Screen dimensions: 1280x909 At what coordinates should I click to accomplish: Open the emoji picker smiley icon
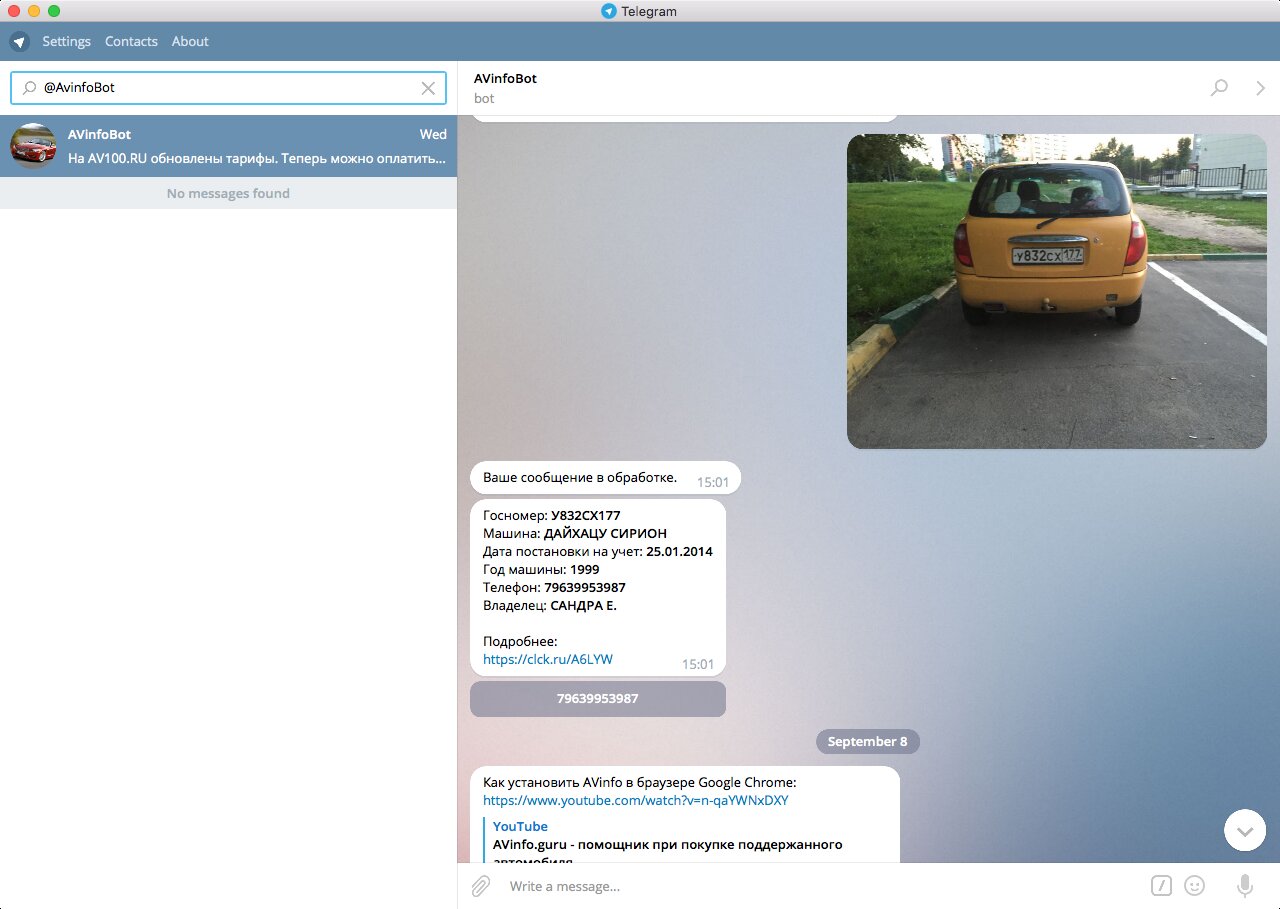(1194, 885)
